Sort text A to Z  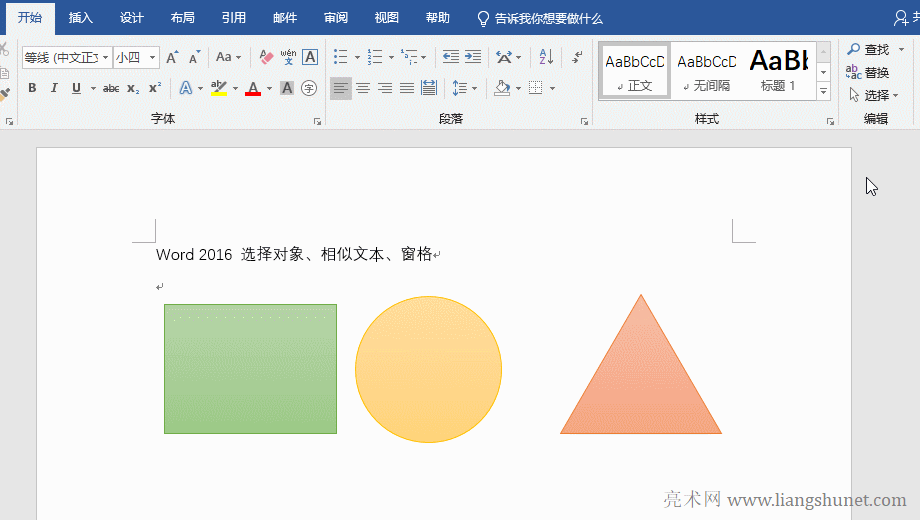click(x=546, y=57)
